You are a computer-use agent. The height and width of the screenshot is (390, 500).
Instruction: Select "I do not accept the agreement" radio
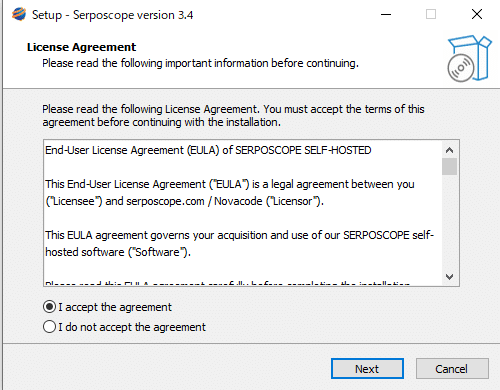49,327
